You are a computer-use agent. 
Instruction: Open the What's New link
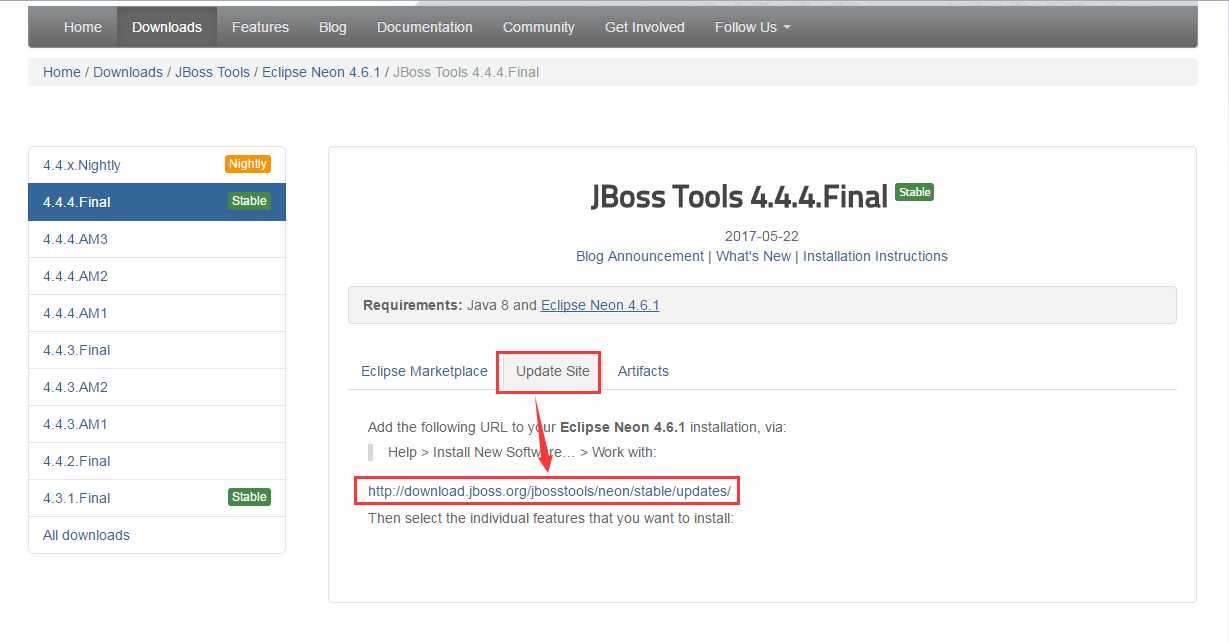click(753, 256)
